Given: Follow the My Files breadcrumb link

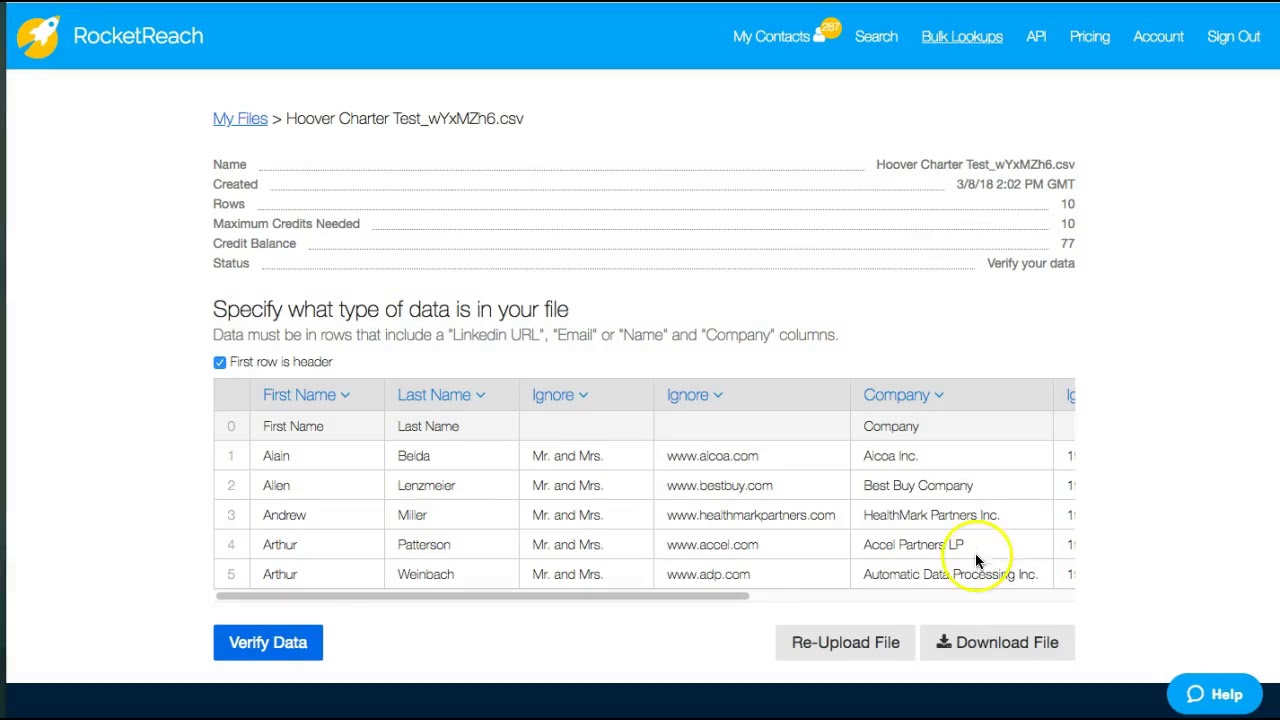Looking at the screenshot, I should pyautogui.click(x=240, y=118).
